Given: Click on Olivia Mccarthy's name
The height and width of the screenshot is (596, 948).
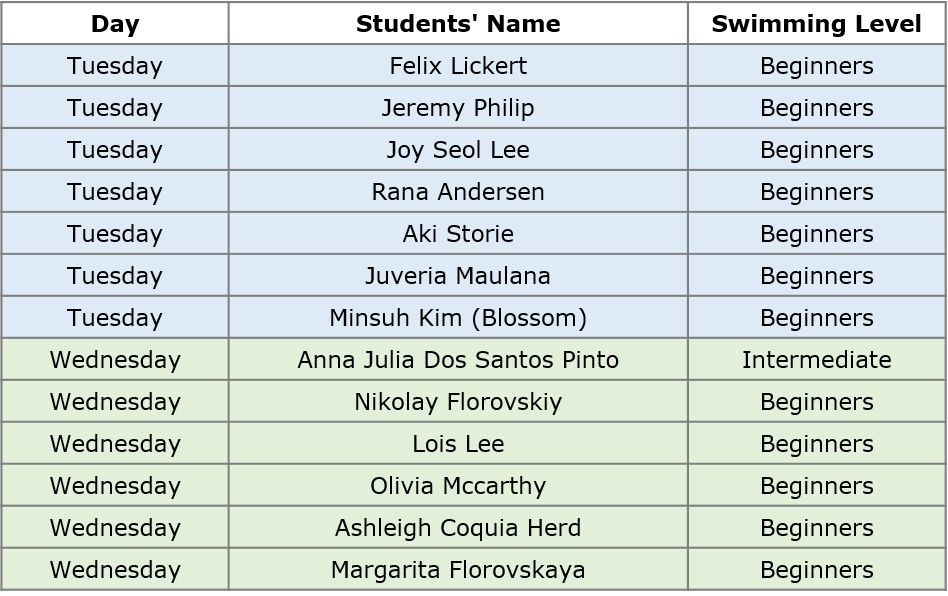Looking at the screenshot, I should (x=458, y=486).
